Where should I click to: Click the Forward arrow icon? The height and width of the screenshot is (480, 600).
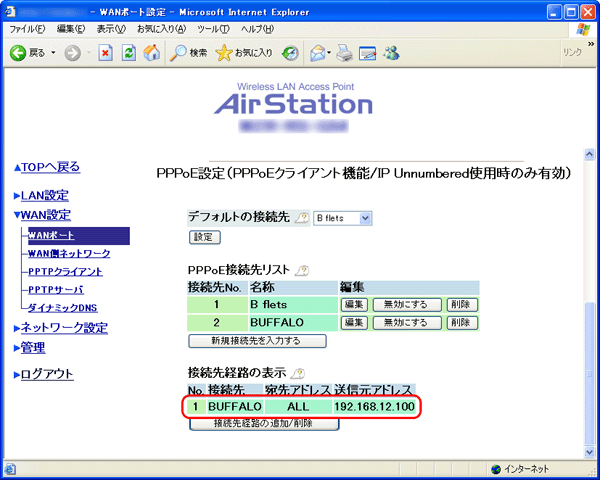click(x=72, y=53)
